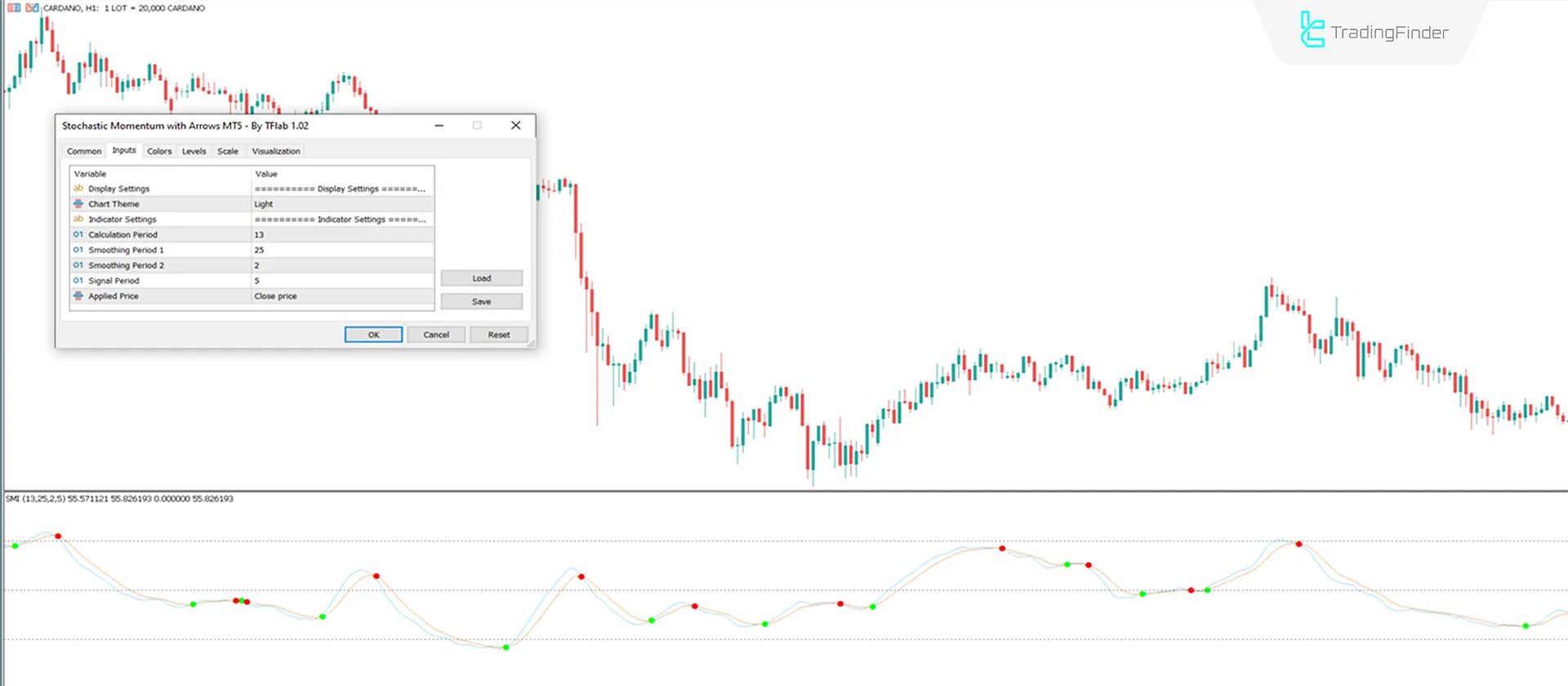Click the '01' icon beside Calculation Period
Viewport: 1568px width, 686px height.
point(78,235)
